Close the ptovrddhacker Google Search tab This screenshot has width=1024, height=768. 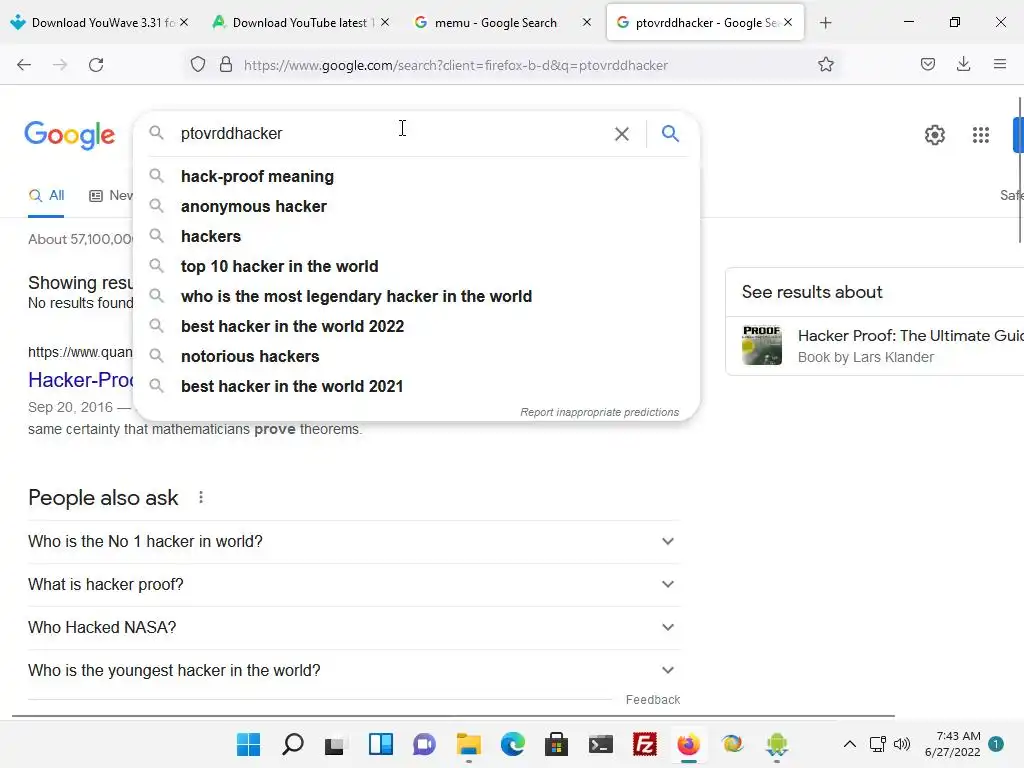coord(788,23)
